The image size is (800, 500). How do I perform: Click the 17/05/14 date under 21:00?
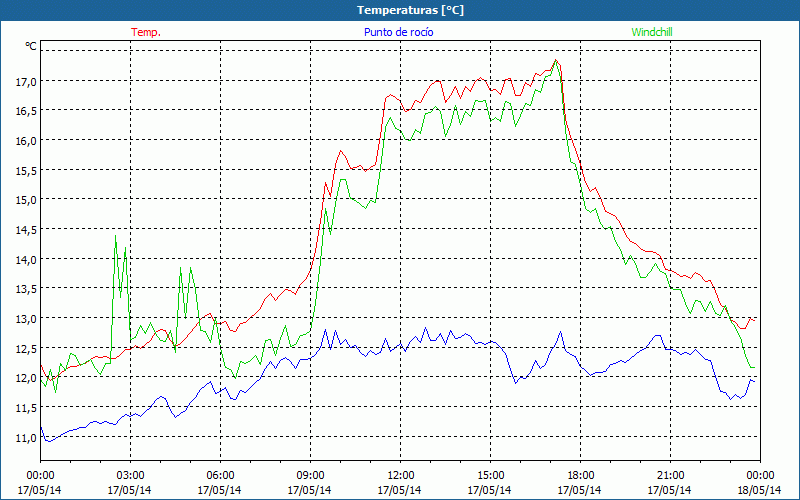tap(670, 490)
